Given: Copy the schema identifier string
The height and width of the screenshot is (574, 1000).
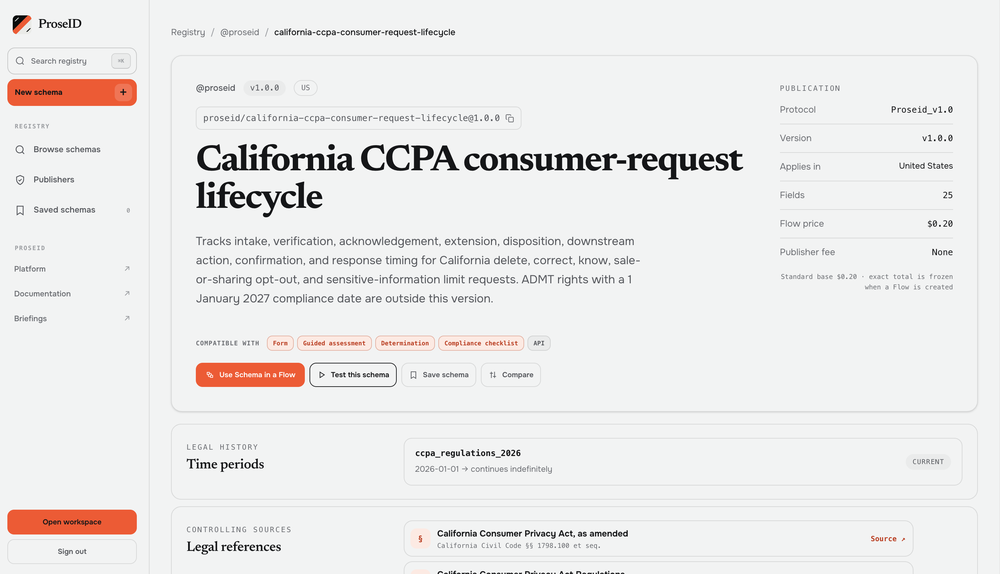Looking at the screenshot, I should pos(510,118).
